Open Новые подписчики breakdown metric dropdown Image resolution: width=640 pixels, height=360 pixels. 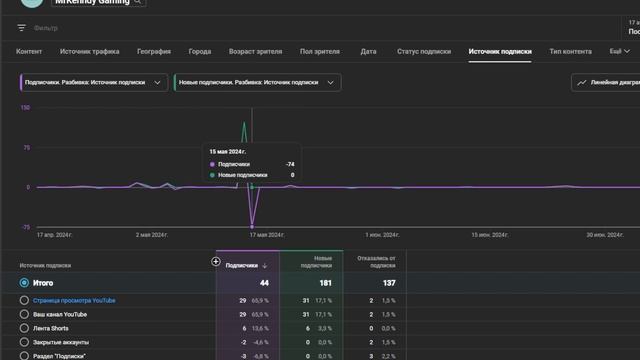coord(257,82)
